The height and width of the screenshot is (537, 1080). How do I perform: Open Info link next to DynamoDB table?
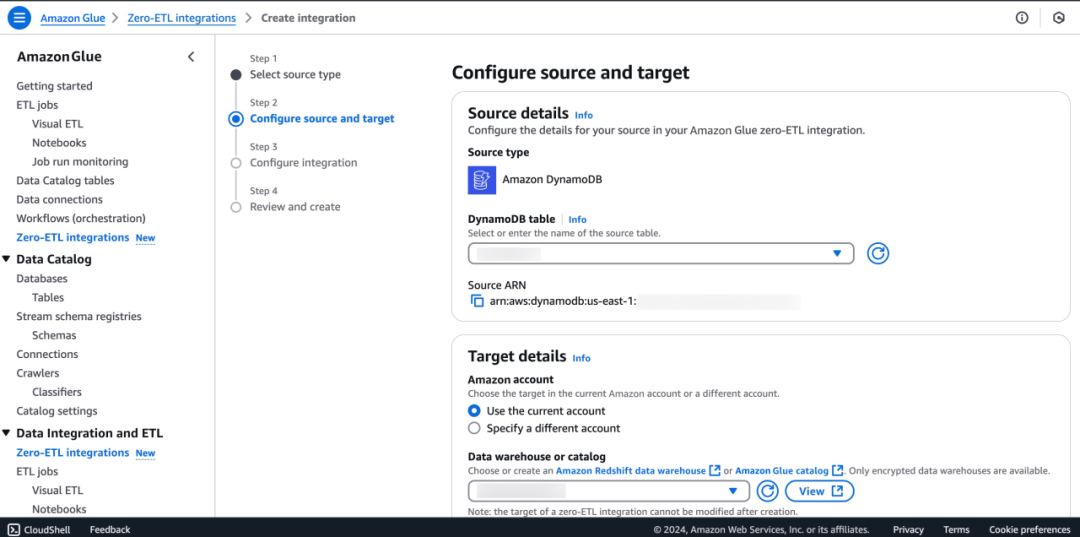(x=577, y=220)
